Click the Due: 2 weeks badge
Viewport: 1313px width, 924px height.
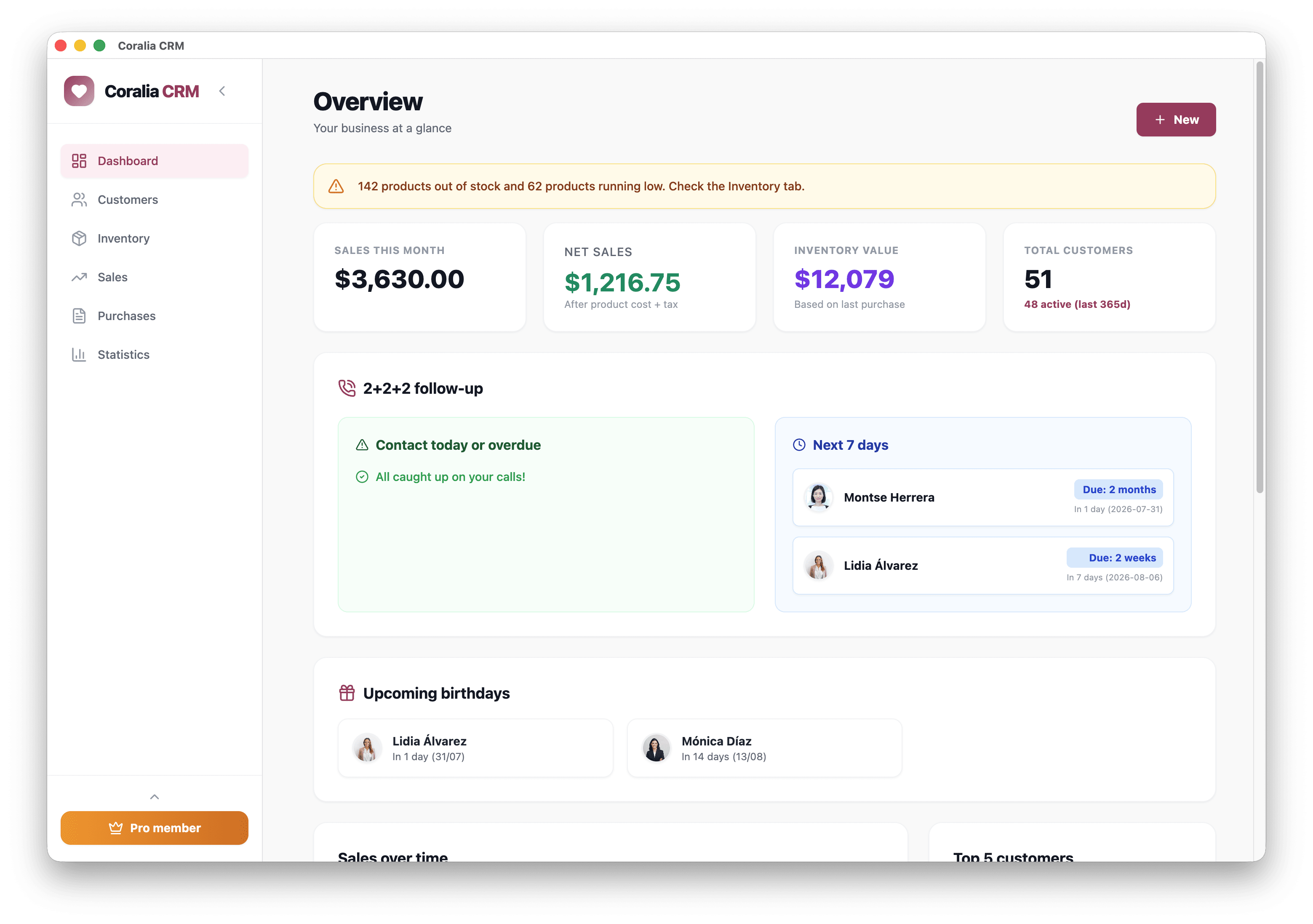pos(1115,558)
